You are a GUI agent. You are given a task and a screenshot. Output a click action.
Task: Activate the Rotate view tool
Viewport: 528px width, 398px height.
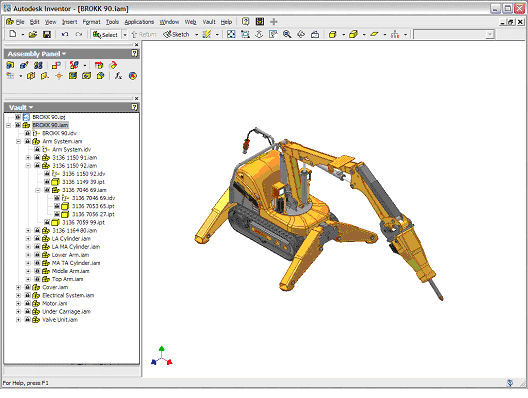click(301, 34)
